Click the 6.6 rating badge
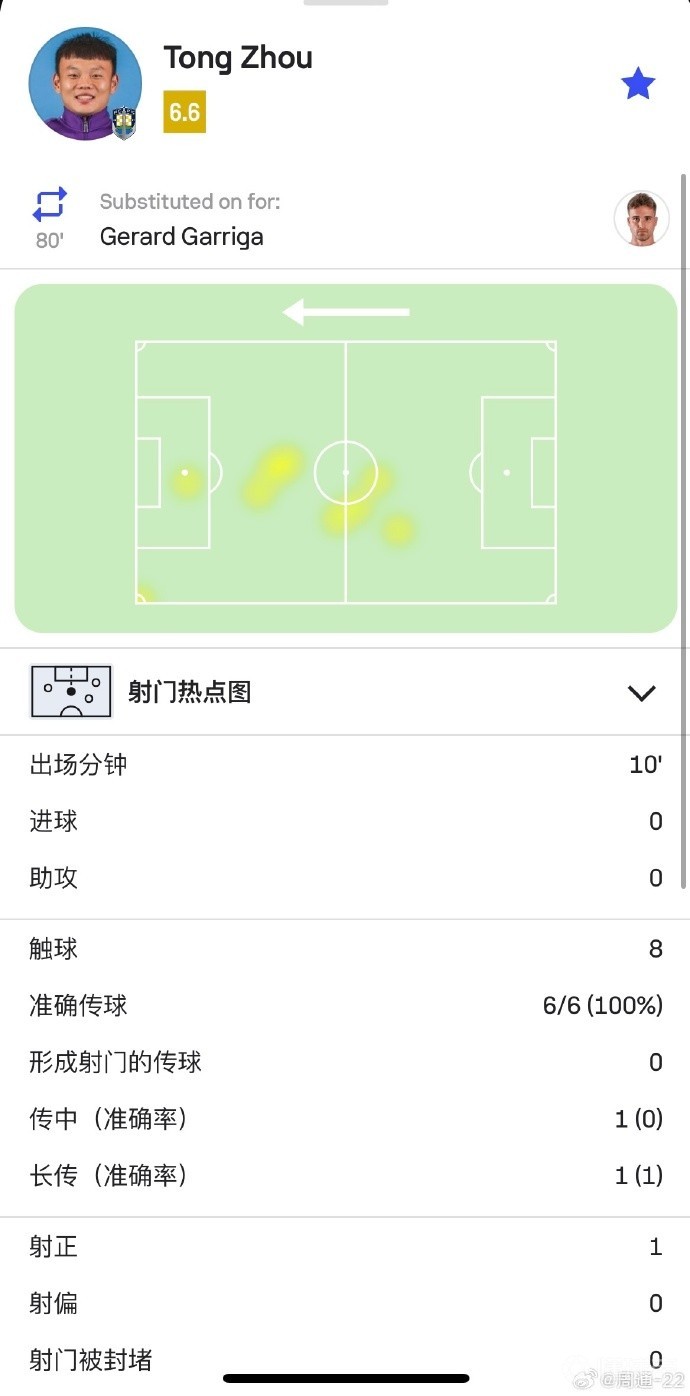Image resolution: width=690 pixels, height=1396 pixels. point(184,112)
